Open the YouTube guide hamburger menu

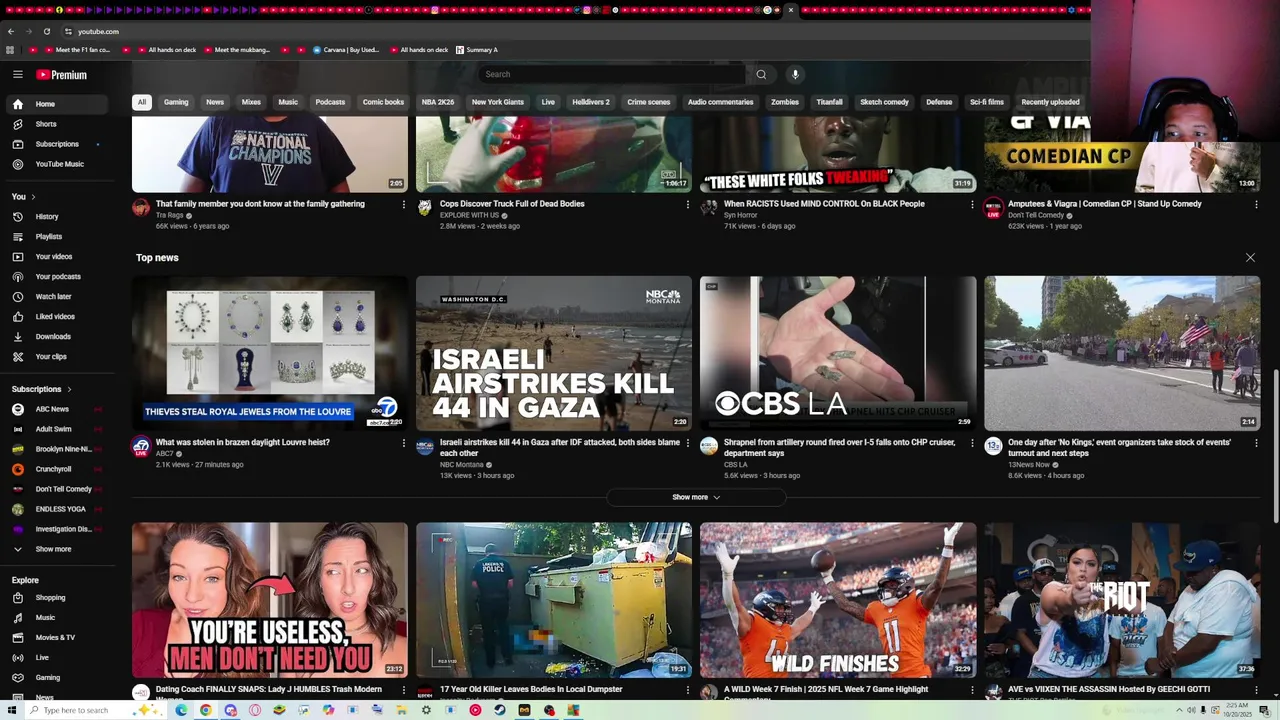18,75
